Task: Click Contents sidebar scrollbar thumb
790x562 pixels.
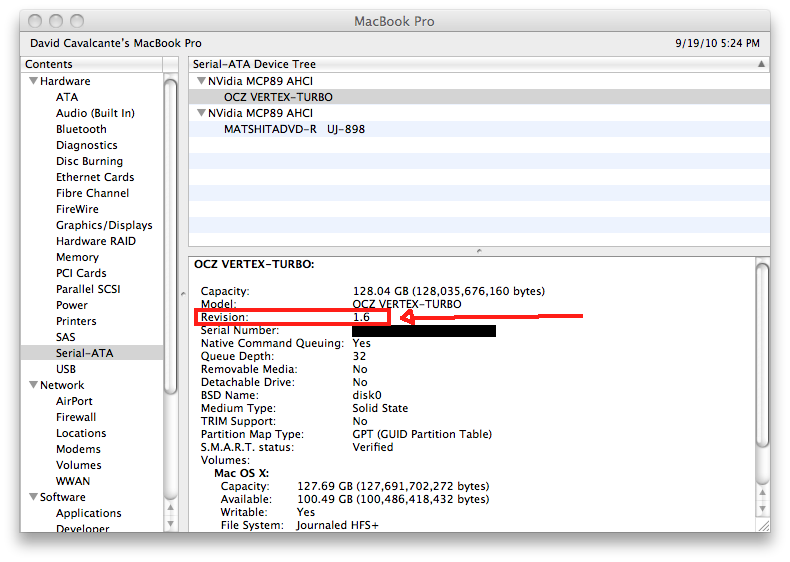Action: tap(171, 236)
